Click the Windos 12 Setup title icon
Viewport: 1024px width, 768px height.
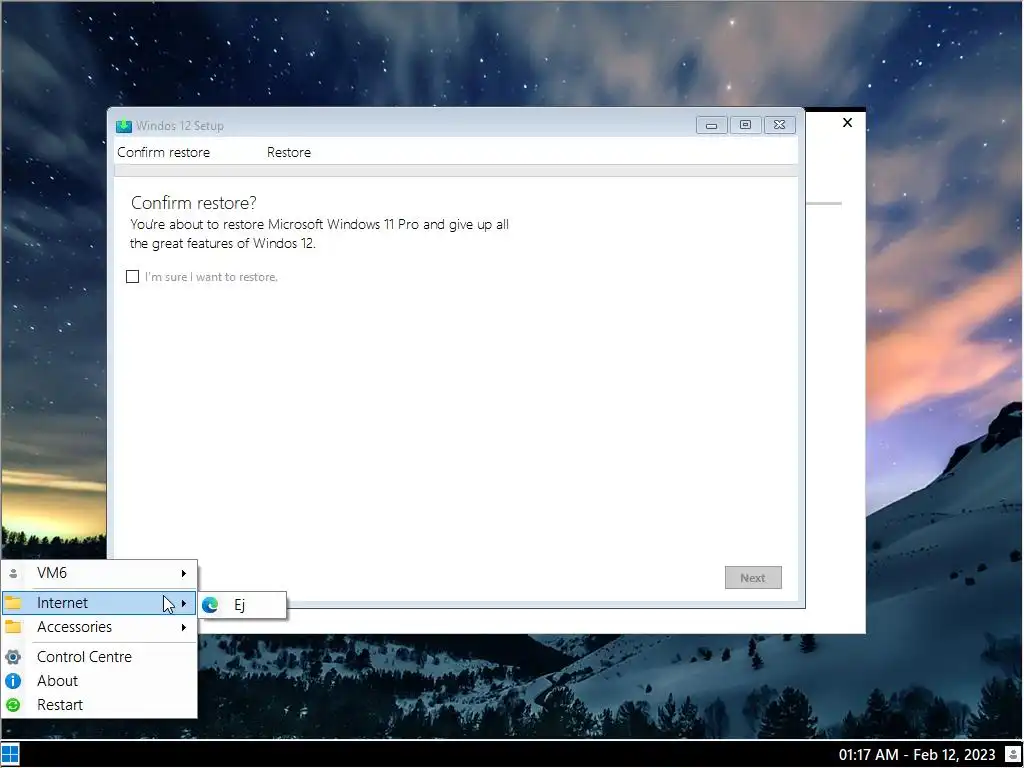[x=123, y=126]
